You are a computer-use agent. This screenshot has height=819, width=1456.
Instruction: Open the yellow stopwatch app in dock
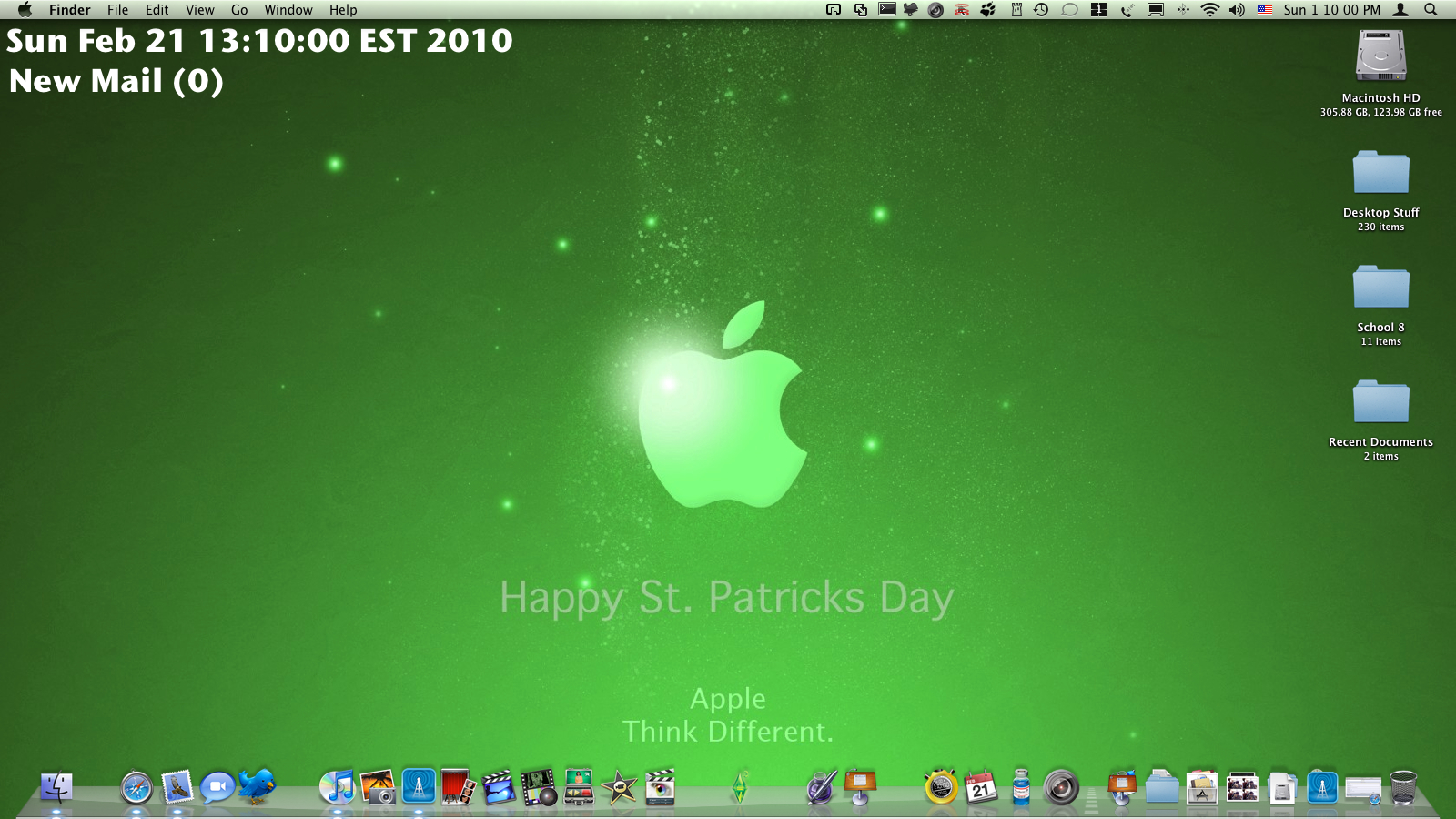(x=941, y=787)
